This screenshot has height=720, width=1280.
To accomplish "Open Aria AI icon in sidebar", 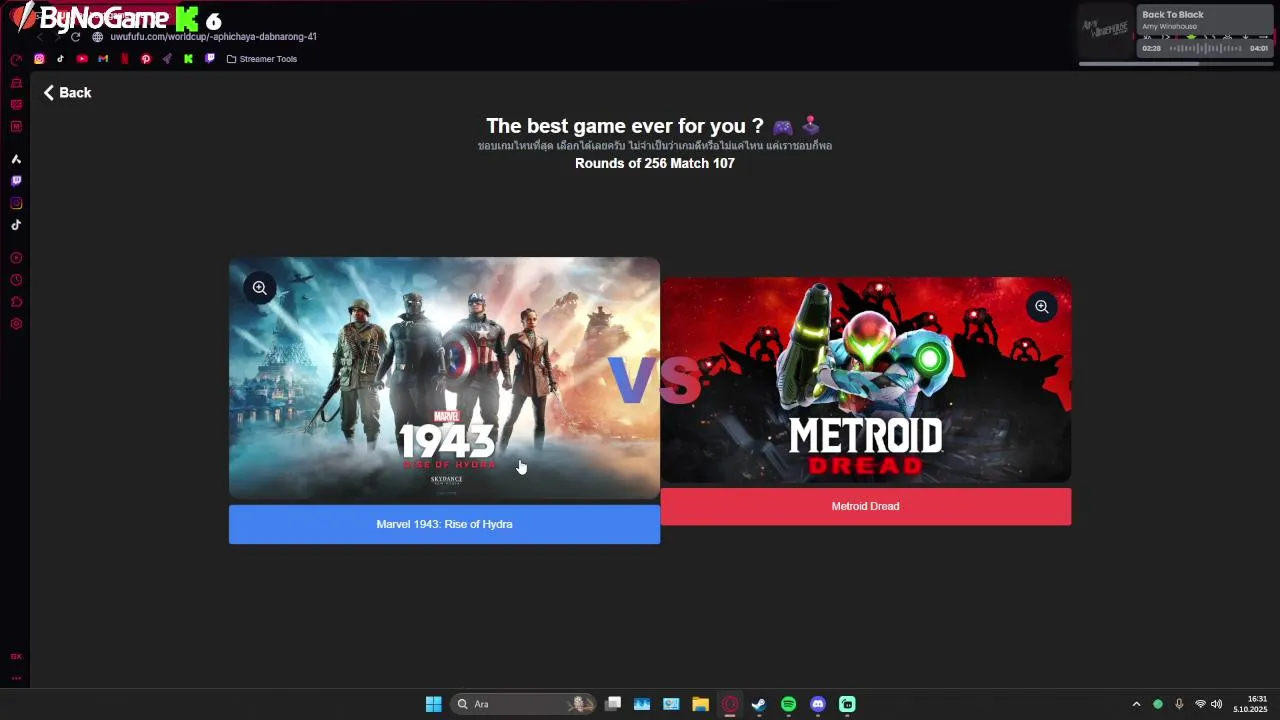I will tap(16, 159).
